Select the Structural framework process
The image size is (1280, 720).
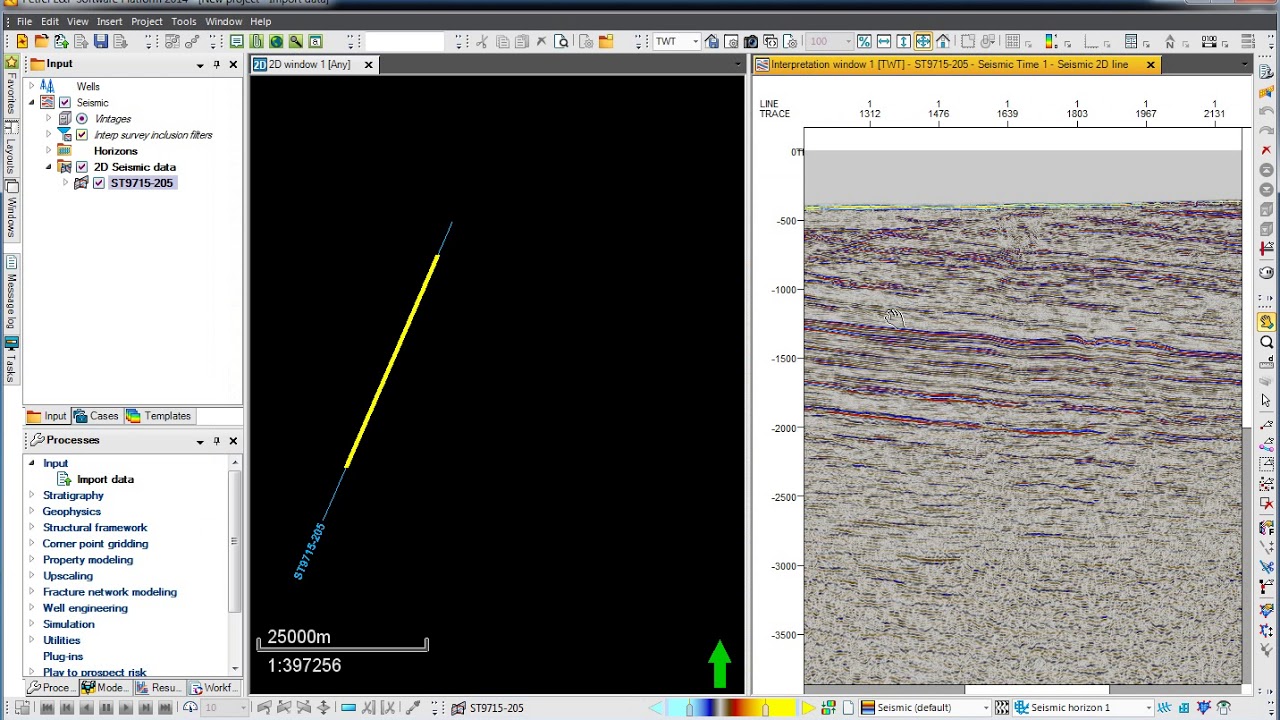(95, 527)
